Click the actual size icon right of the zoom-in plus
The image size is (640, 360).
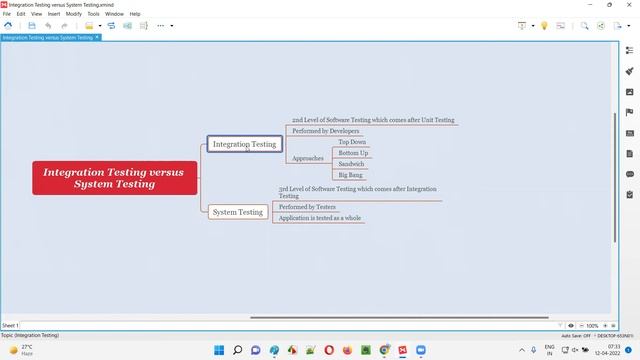point(613,326)
